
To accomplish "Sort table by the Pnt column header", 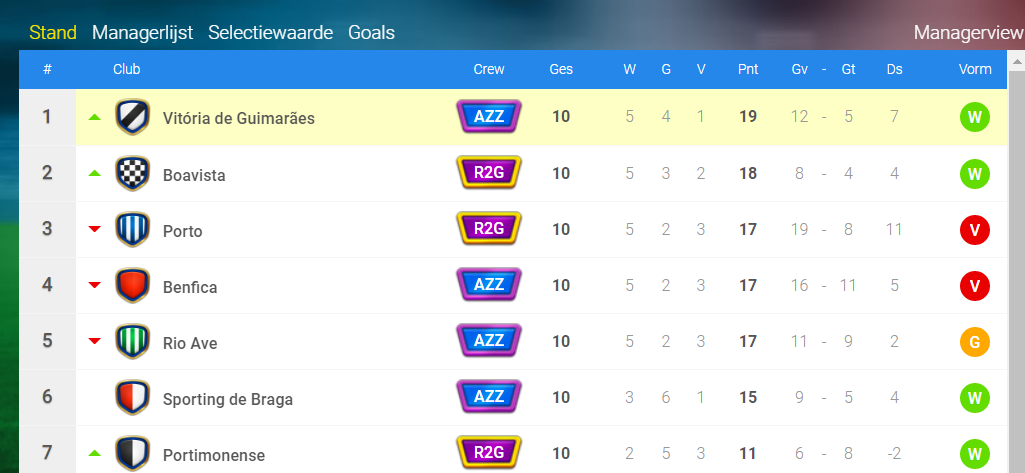I will 748,69.
